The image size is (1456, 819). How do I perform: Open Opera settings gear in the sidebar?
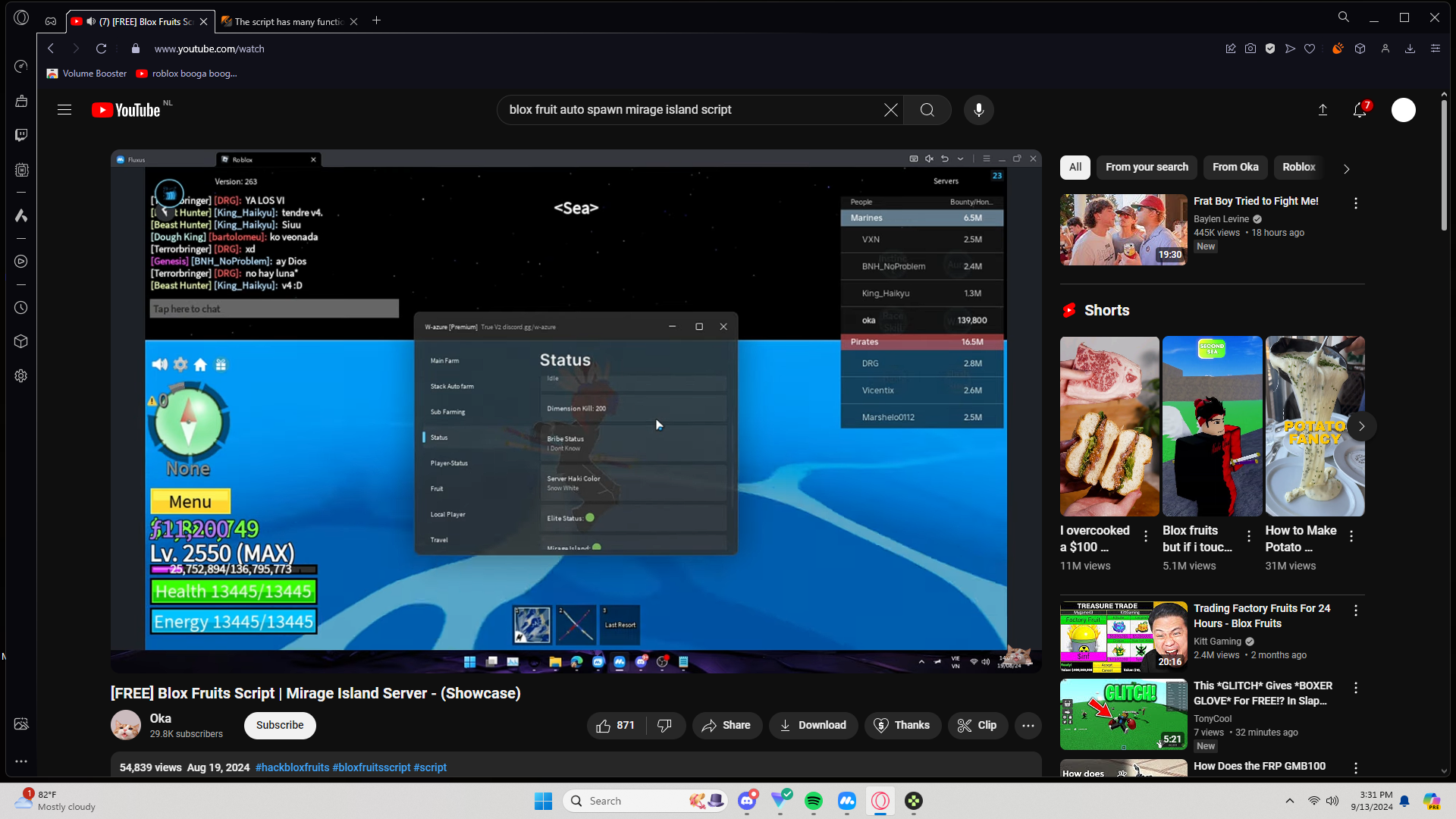click(x=21, y=376)
